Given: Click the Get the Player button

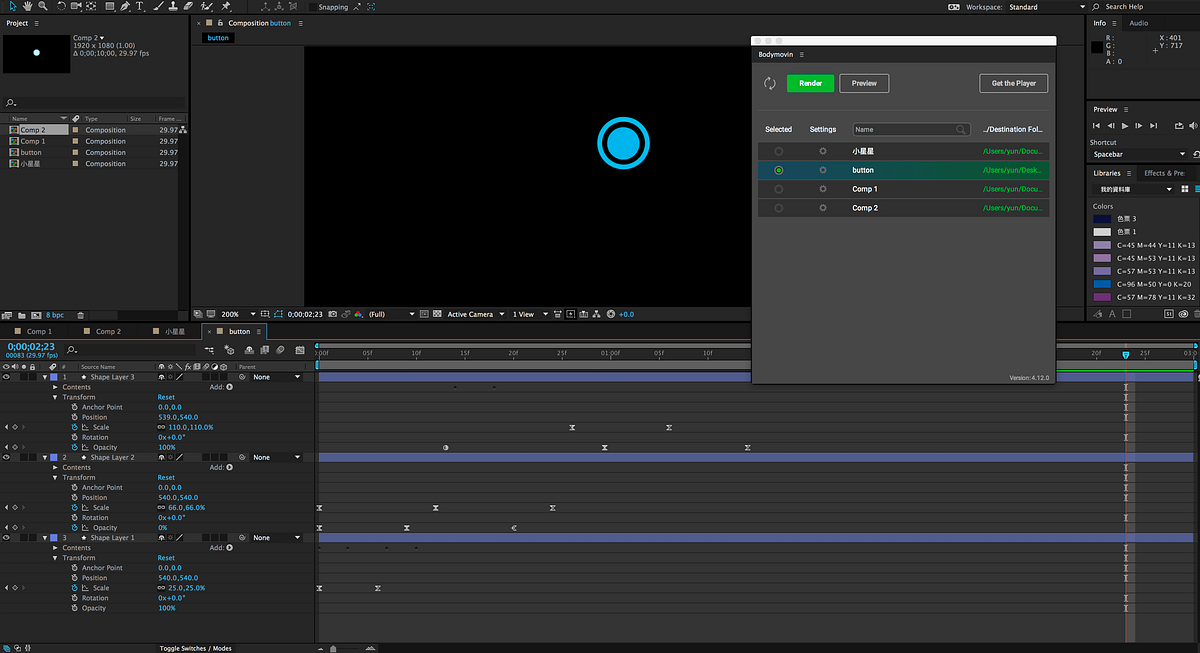Looking at the screenshot, I should click(x=1013, y=83).
